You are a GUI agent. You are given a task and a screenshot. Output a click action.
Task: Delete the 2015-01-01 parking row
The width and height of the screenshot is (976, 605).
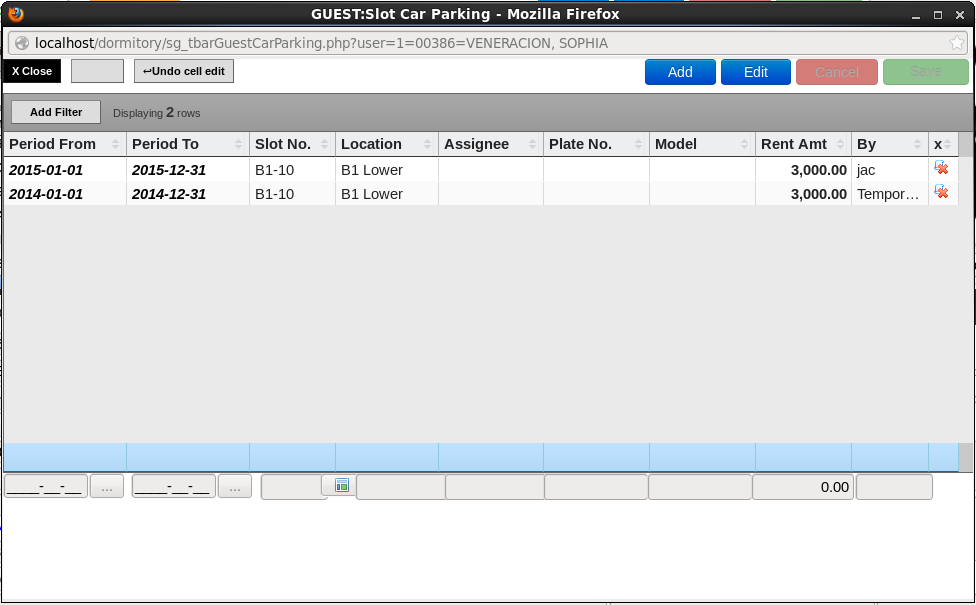[940, 169]
